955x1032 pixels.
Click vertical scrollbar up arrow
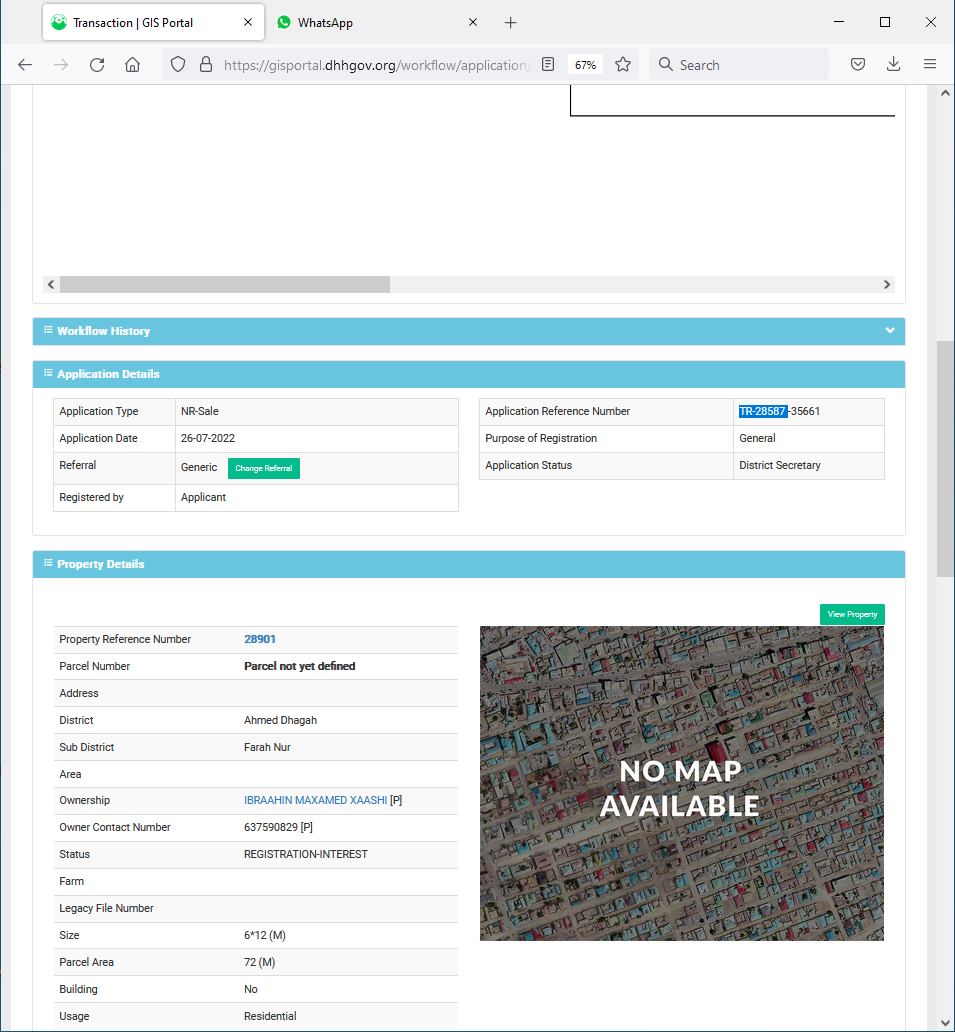945,93
